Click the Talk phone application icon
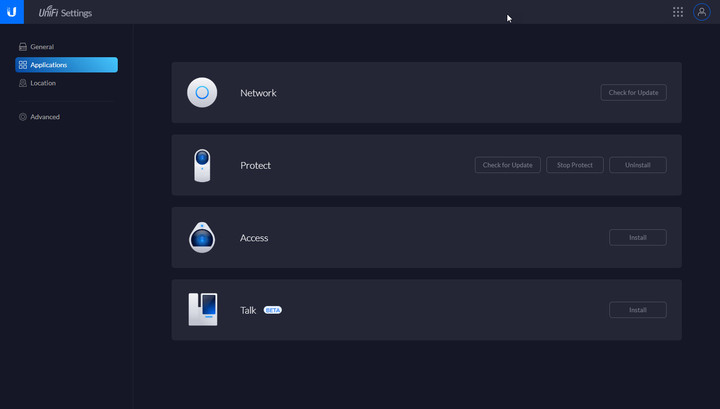This screenshot has width=720, height=409. (203, 309)
